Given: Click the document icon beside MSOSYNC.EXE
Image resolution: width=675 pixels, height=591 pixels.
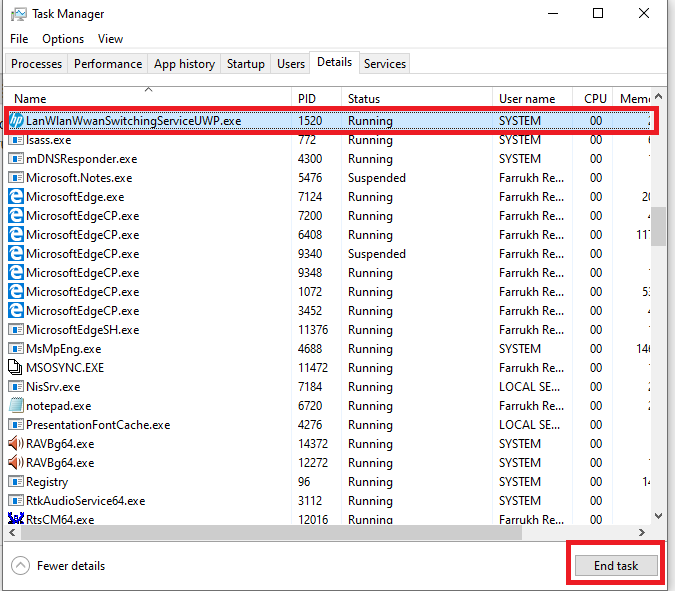Looking at the screenshot, I should pos(15,367).
